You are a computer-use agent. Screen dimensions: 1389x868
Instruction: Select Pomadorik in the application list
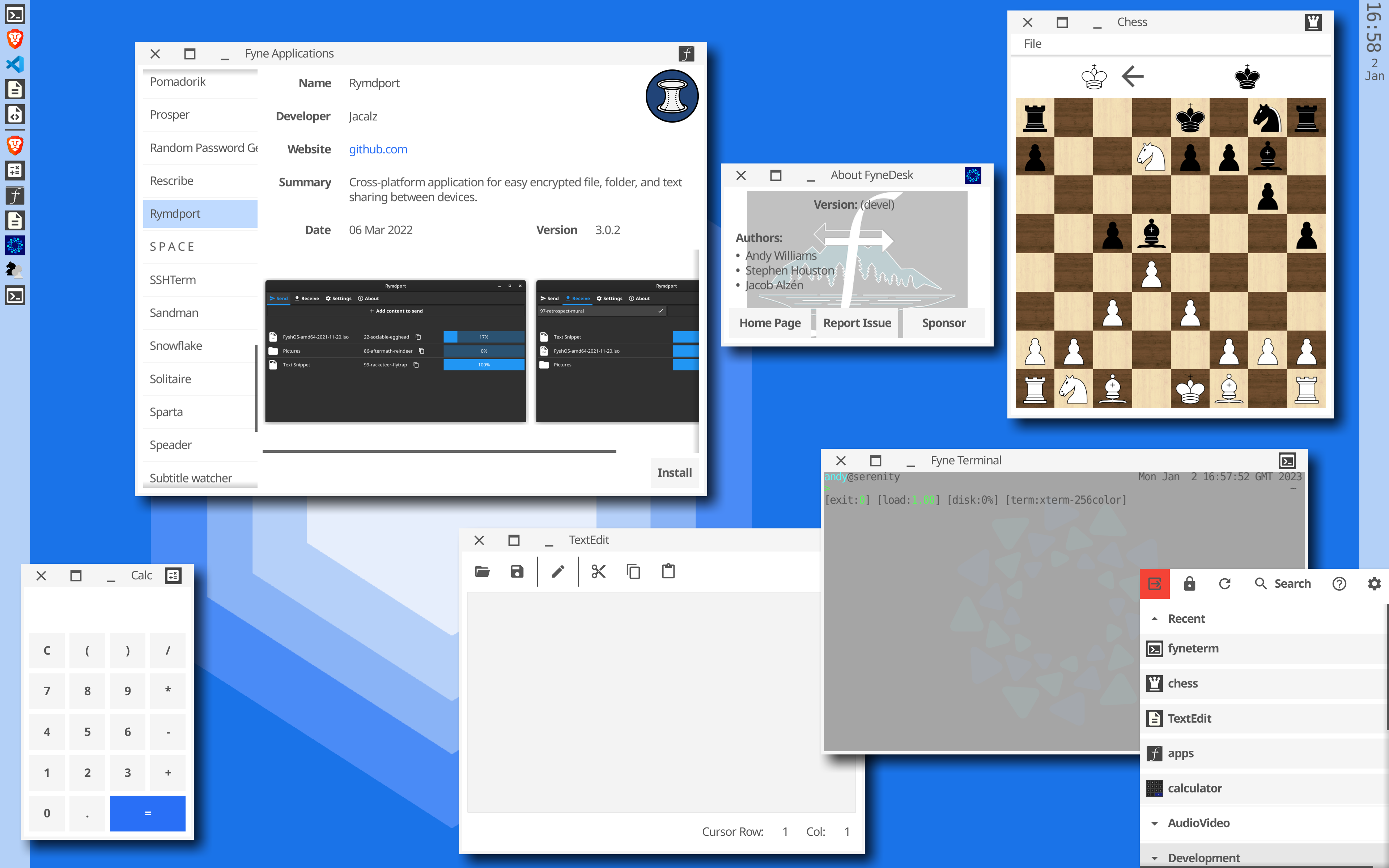[200, 81]
